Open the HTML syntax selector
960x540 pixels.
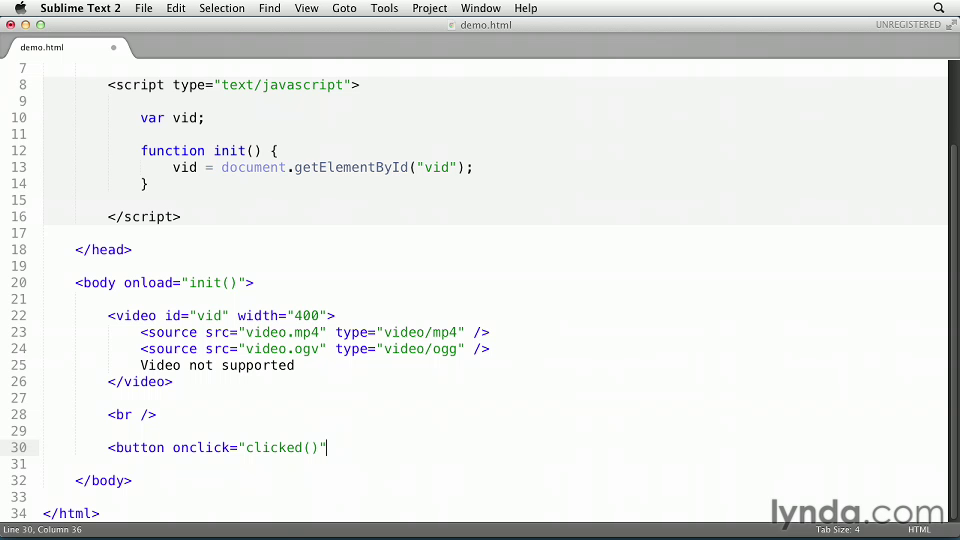point(919,530)
